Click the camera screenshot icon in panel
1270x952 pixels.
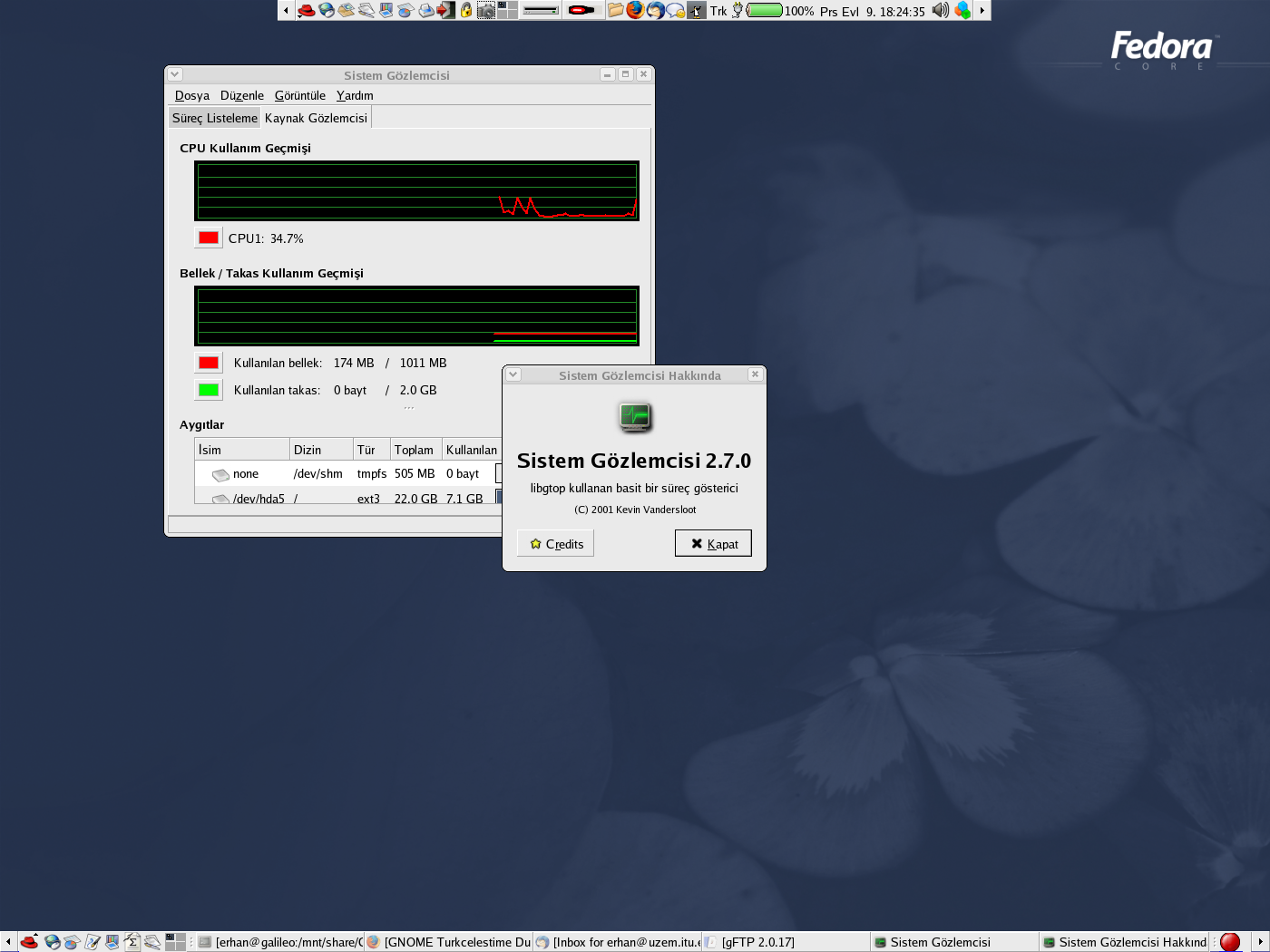(x=486, y=10)
